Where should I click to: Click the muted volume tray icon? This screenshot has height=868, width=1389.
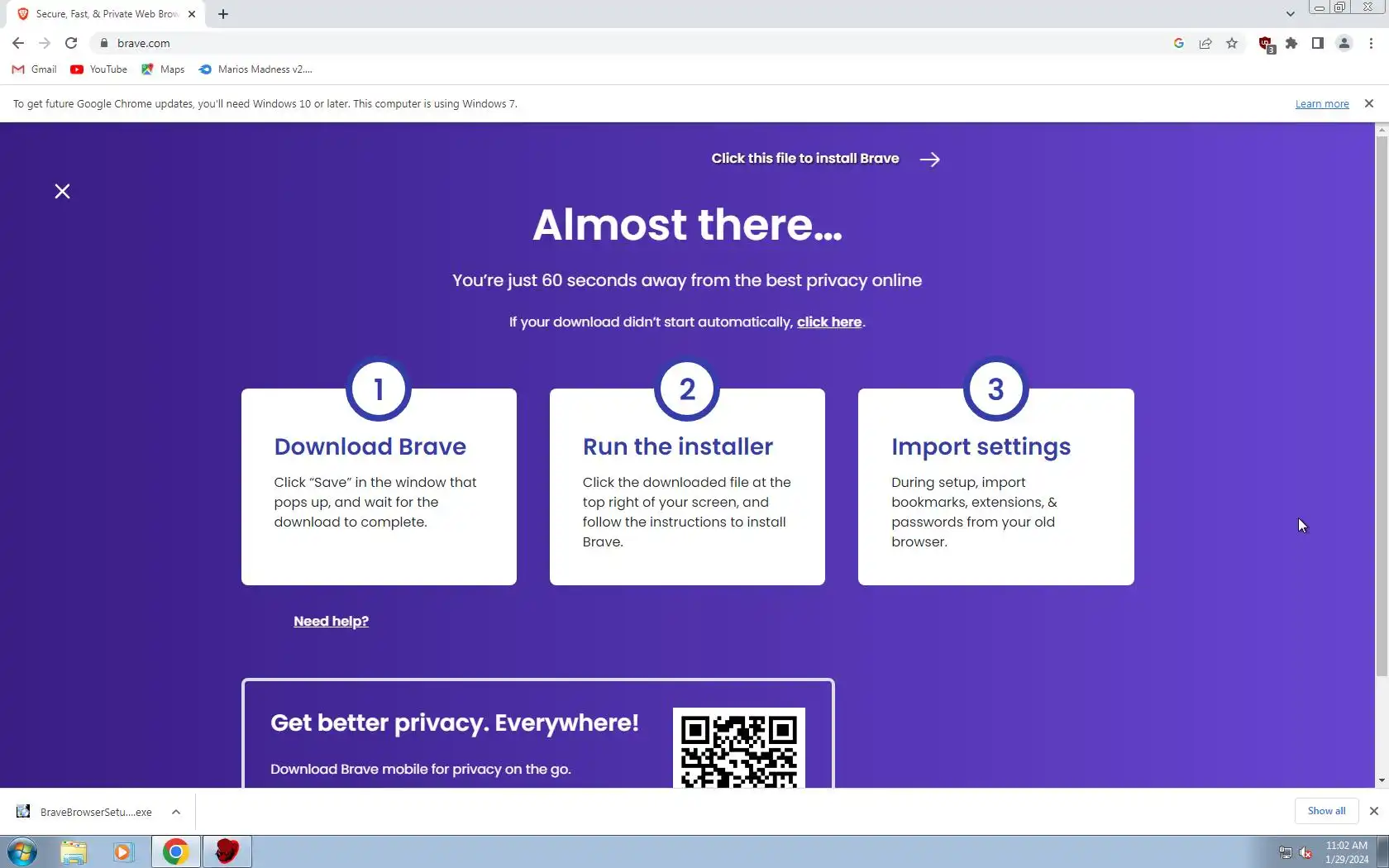coord(1306,852)
